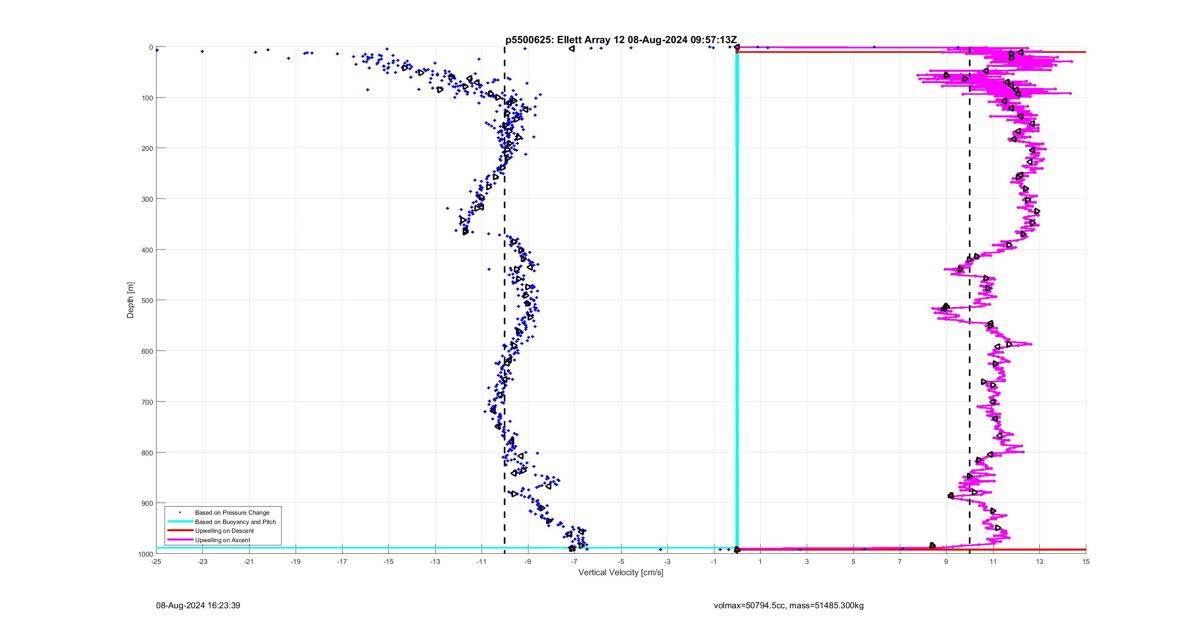Image resolution: width=1200 pixels, height=622 pixels.
Task: Click the y-axis tick label 900
Action: pyautogui.click(x=146, y=503)
